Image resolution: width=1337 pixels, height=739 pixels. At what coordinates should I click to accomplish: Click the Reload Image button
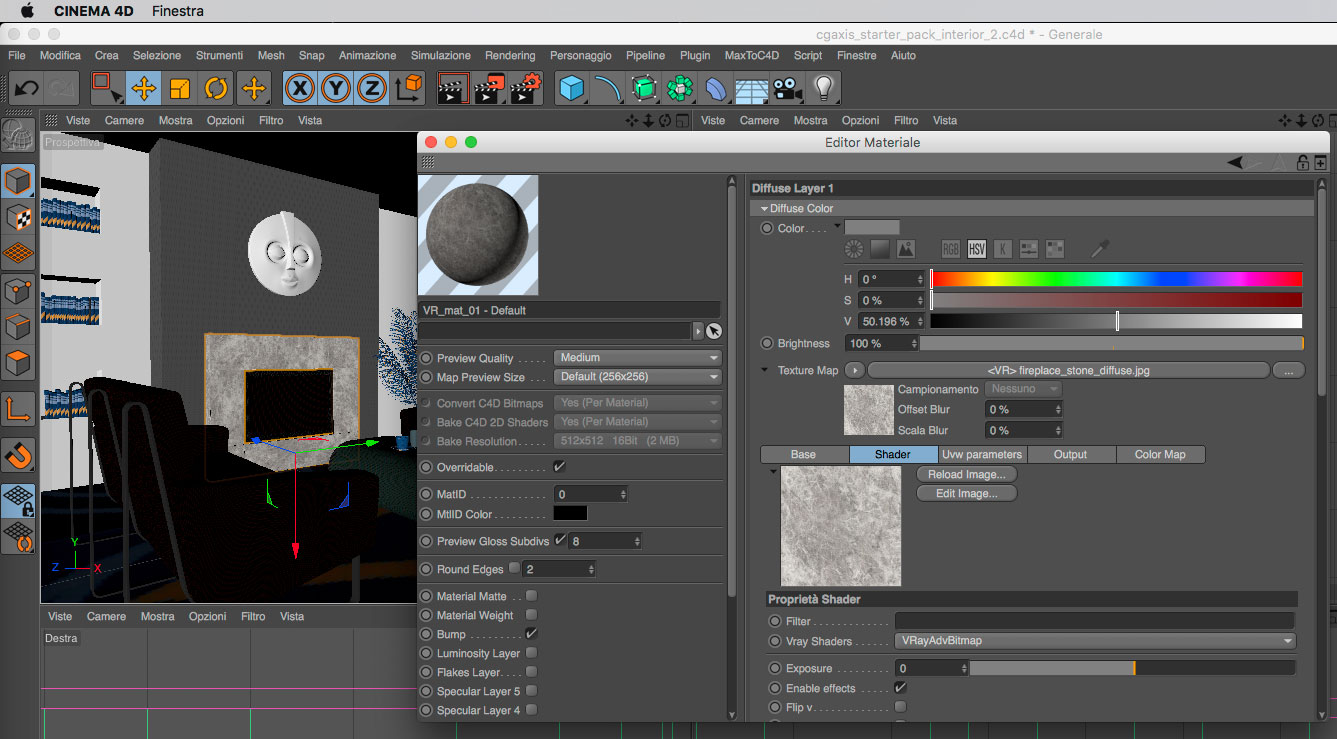pyautogui.click(x=965, y=474)
